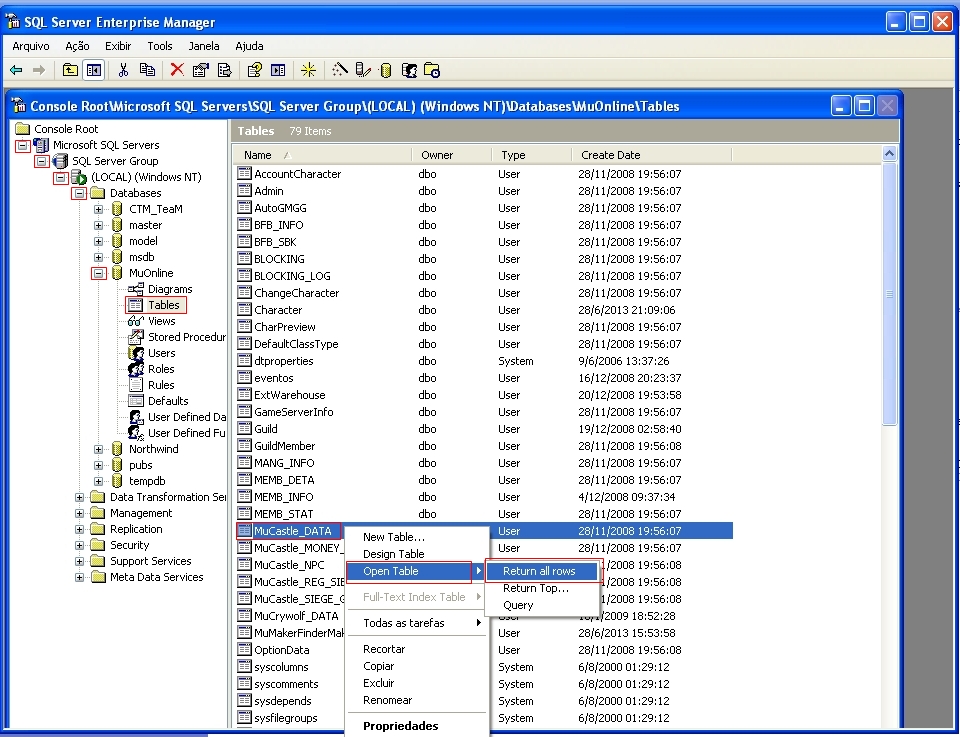This screenshot has height=737, width=960.
Task: Click the Copy toolbar icon
Action: [148, 70]
